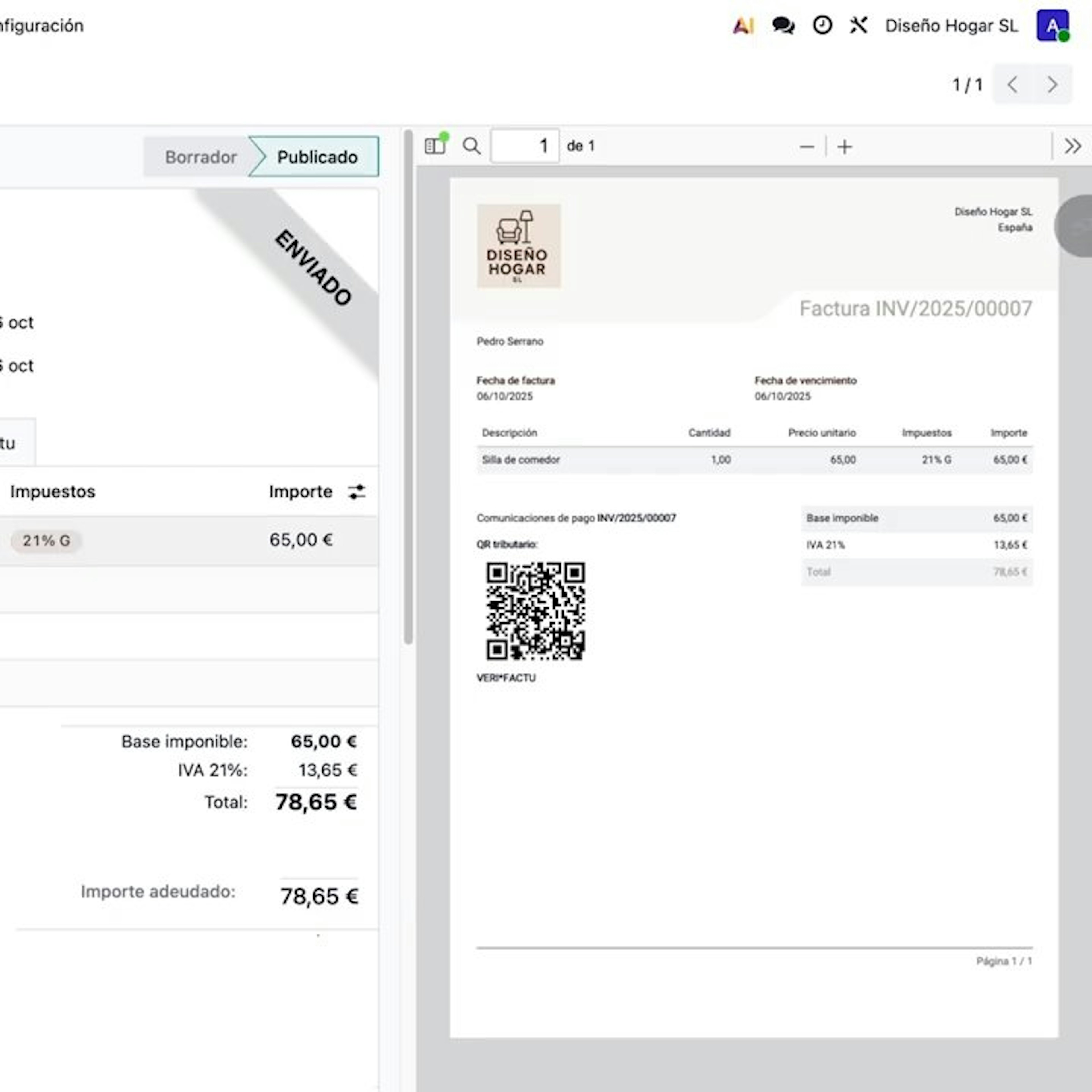Open the Diseño Hogar SL company switcher

(951, 26)
